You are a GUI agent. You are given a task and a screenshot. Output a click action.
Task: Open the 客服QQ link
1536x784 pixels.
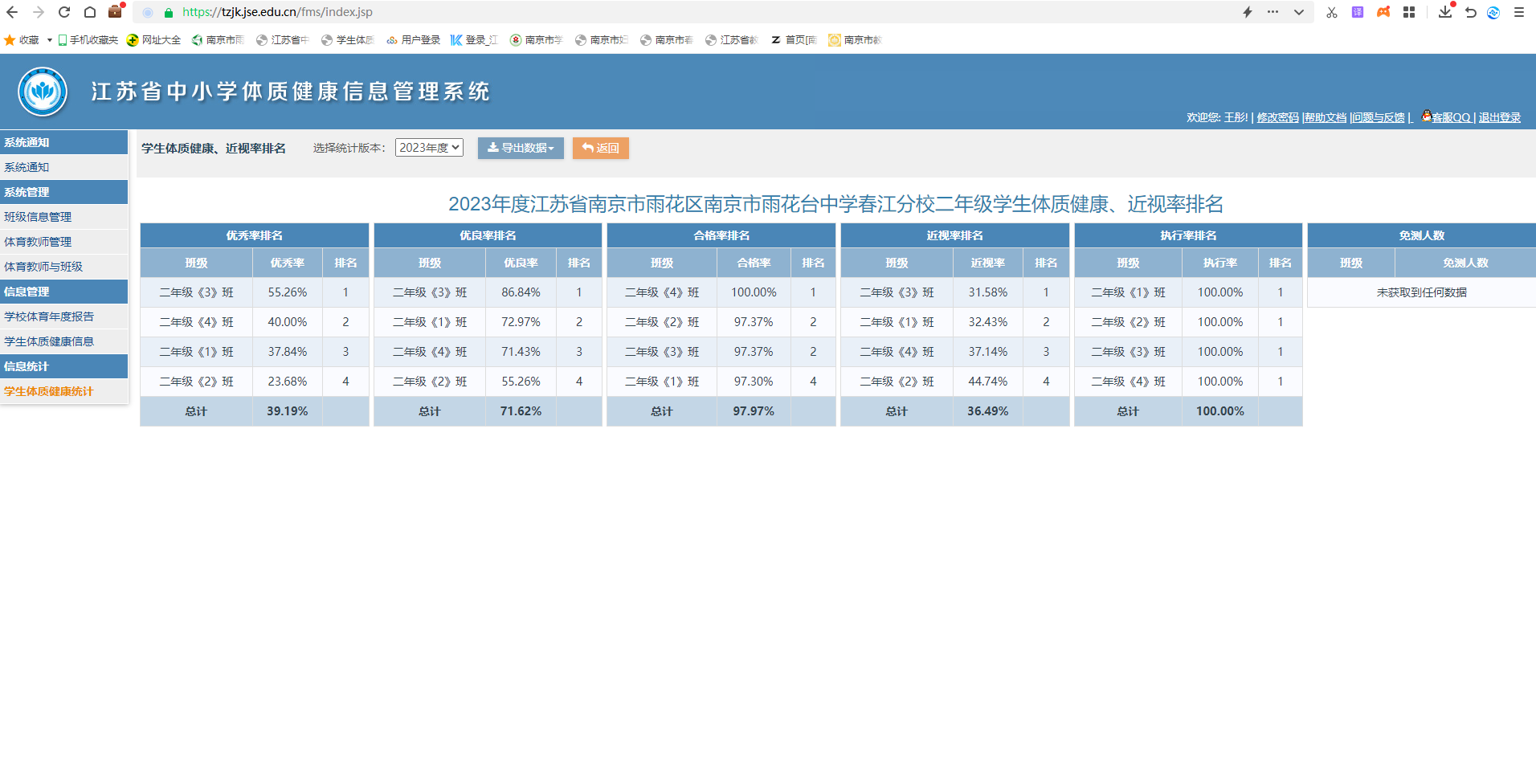click(1451, 117)
